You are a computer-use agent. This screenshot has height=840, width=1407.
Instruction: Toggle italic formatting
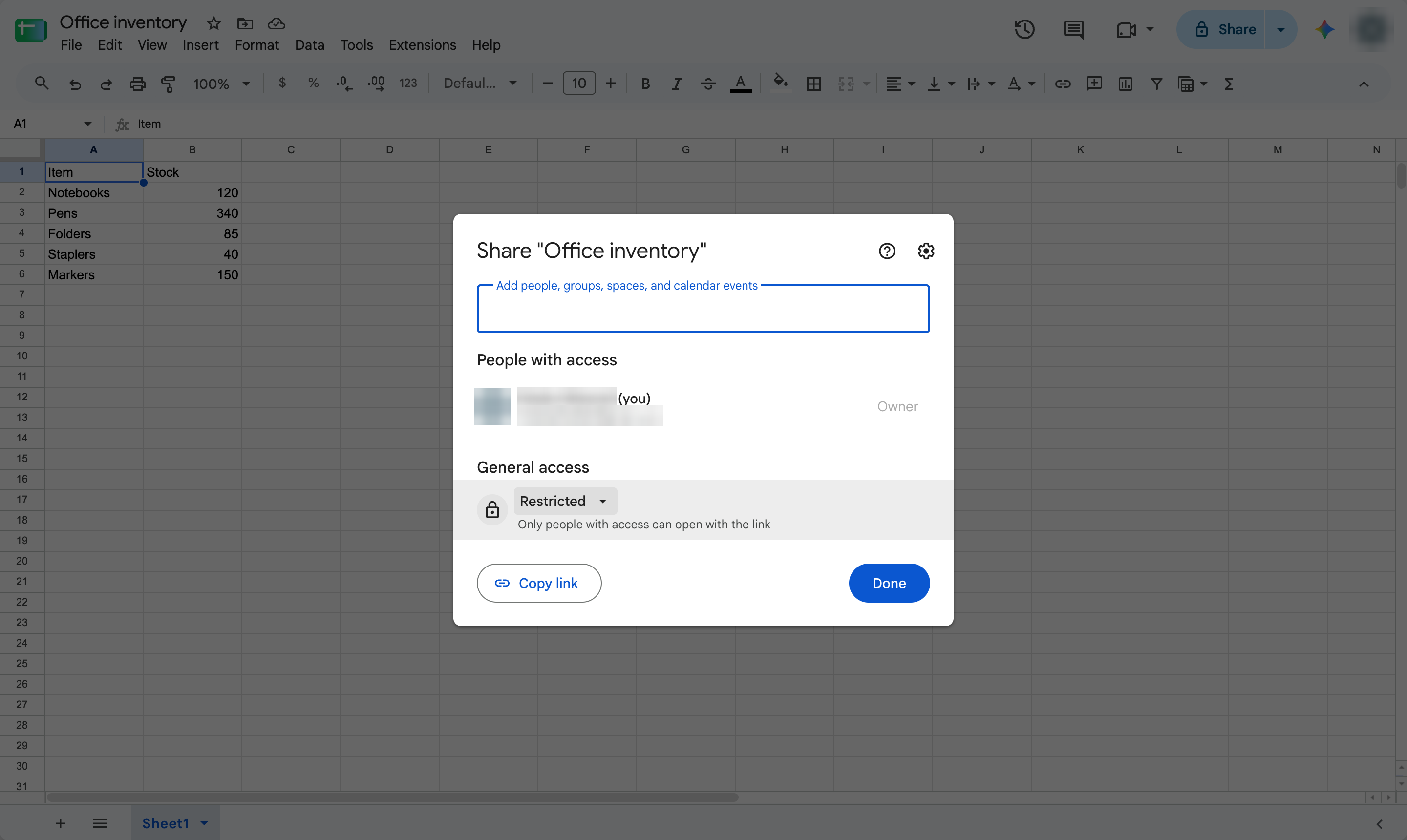tap(676, 84)
